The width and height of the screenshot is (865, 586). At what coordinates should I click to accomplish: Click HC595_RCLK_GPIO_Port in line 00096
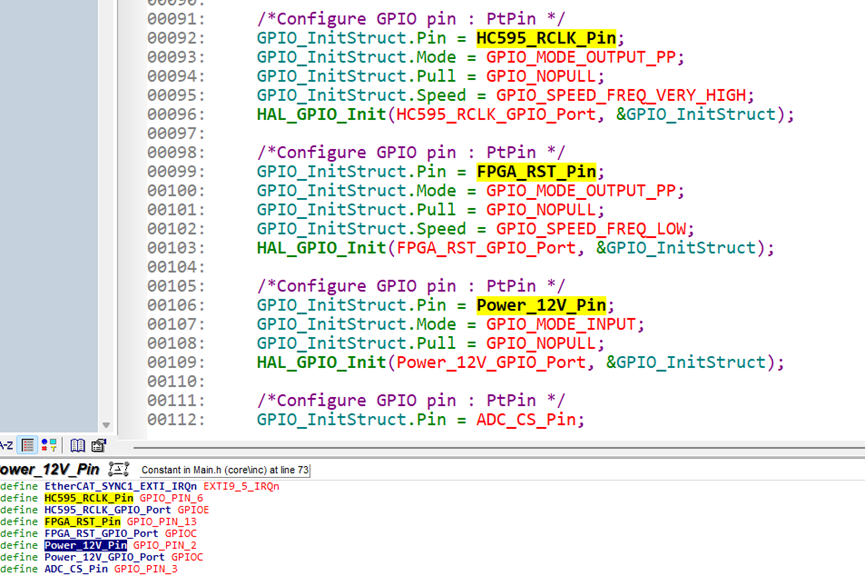coord(496,115)
